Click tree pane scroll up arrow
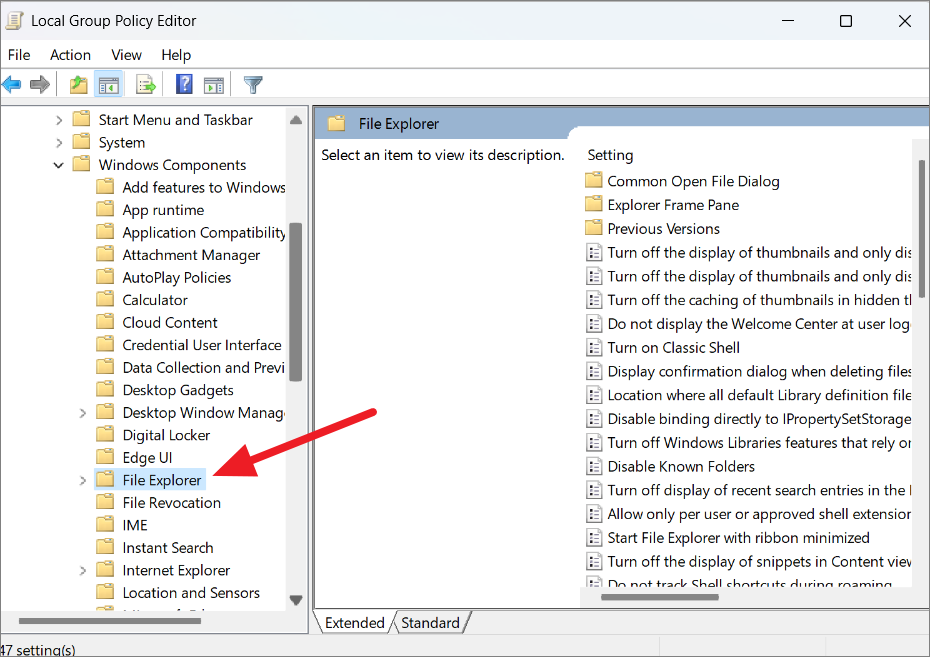Image resolution: width=930 pixels, height=657 pixels. tap(296, 120)
